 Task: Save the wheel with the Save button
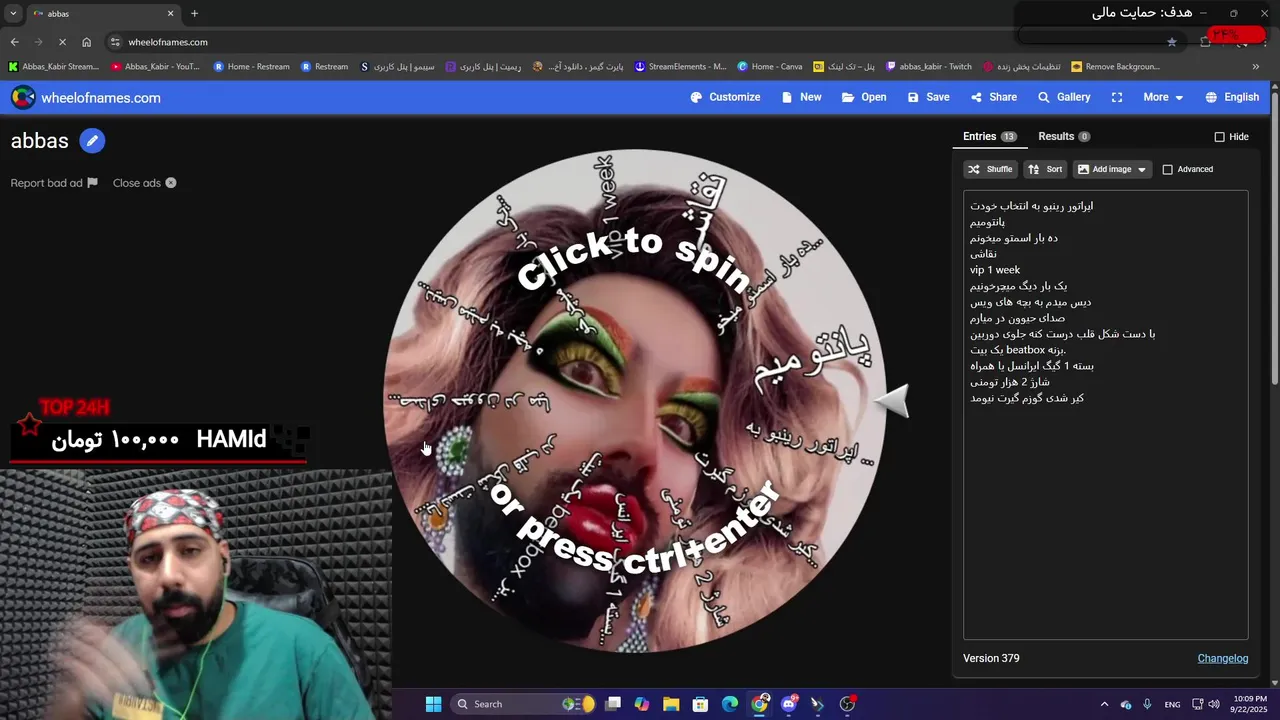tap(928, 97)
